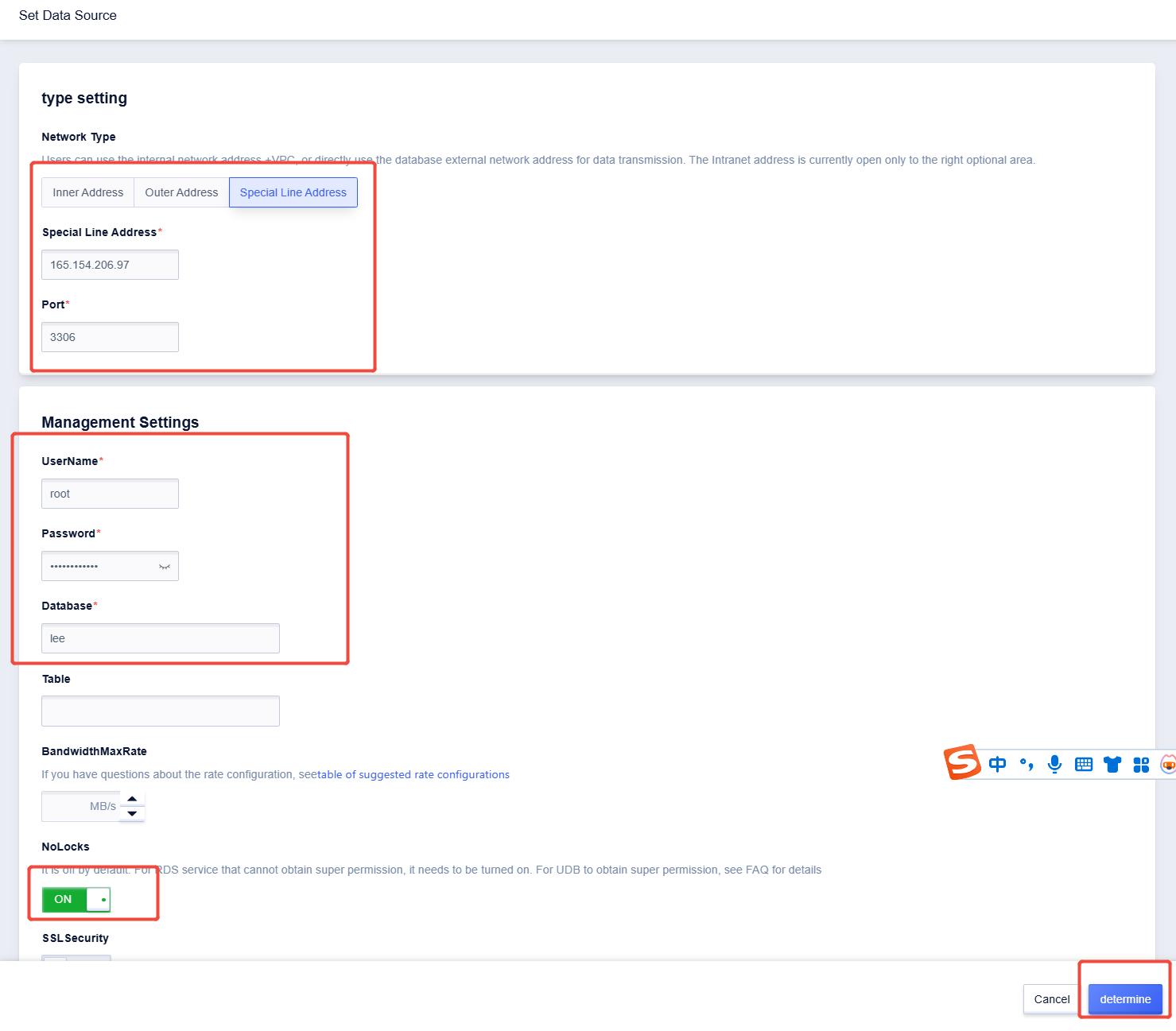Open the IME toolbox grid icon
Screen dimensions: 1176x1031
(1141, 765)
